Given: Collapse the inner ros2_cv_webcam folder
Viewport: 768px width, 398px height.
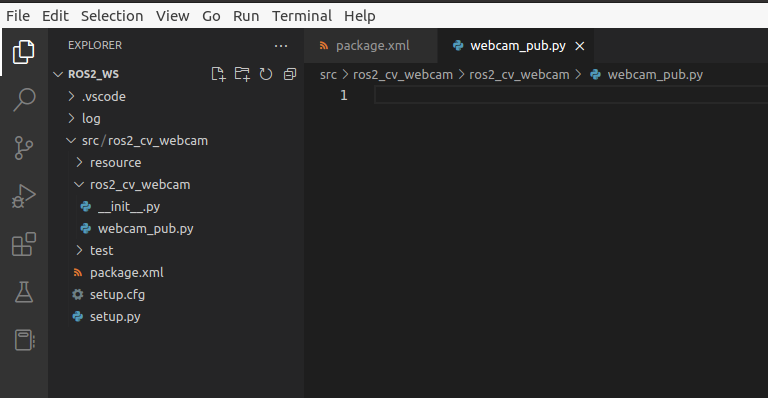Looking at the screenshot, I should [79, 185].
